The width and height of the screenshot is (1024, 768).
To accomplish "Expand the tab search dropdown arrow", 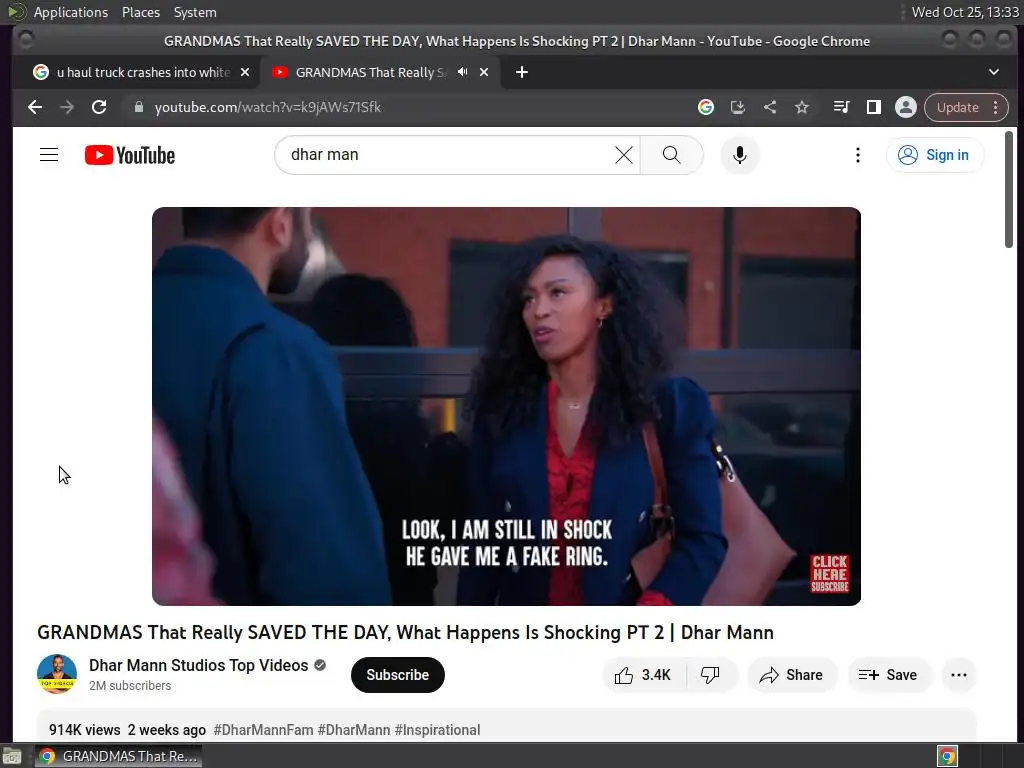I will coord(994,72).
